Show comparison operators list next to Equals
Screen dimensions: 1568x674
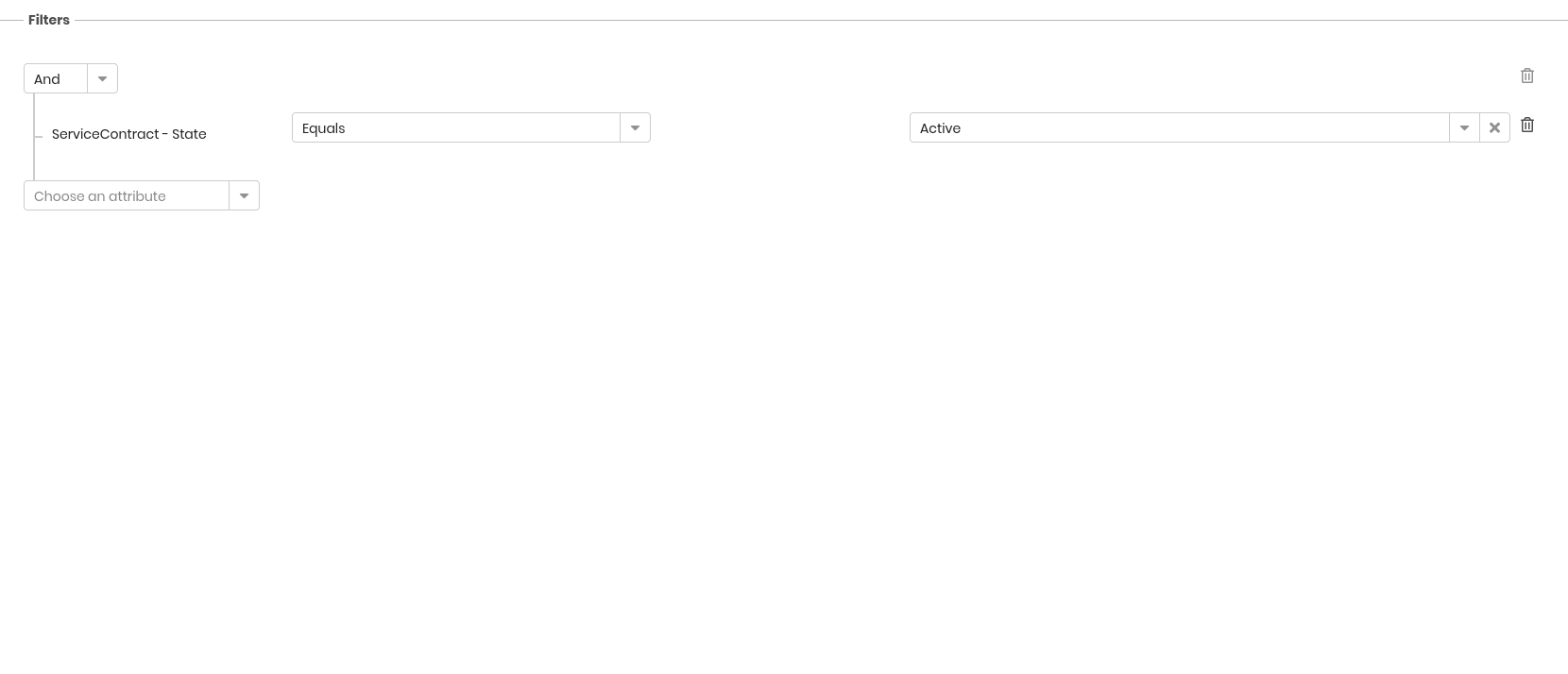pos(635,127)
